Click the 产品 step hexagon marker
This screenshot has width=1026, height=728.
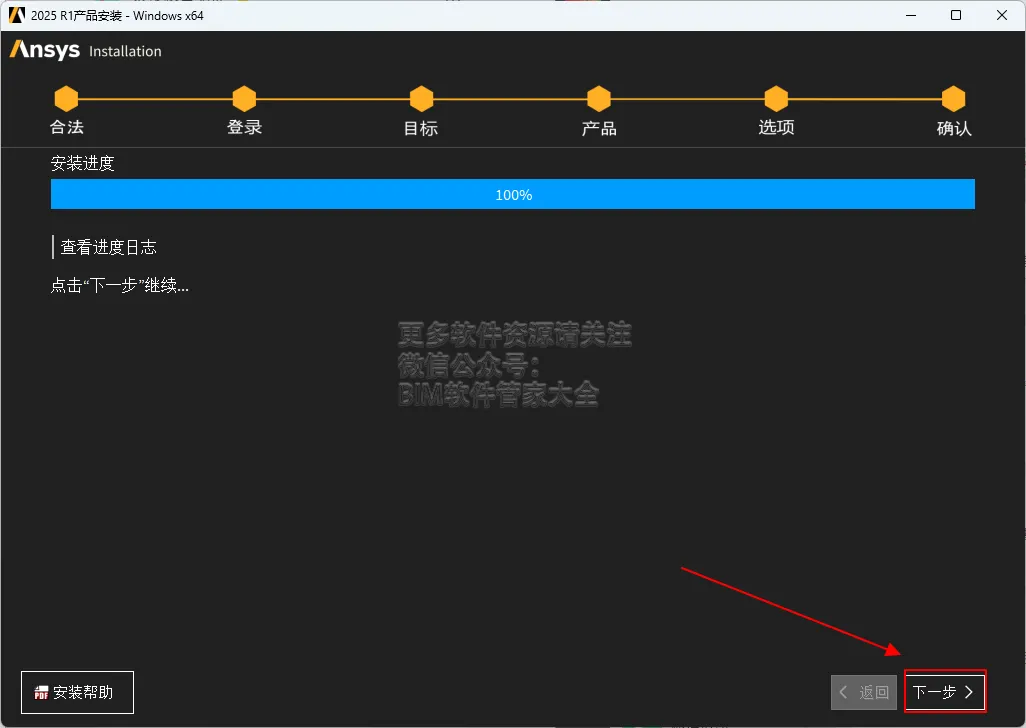599,99
